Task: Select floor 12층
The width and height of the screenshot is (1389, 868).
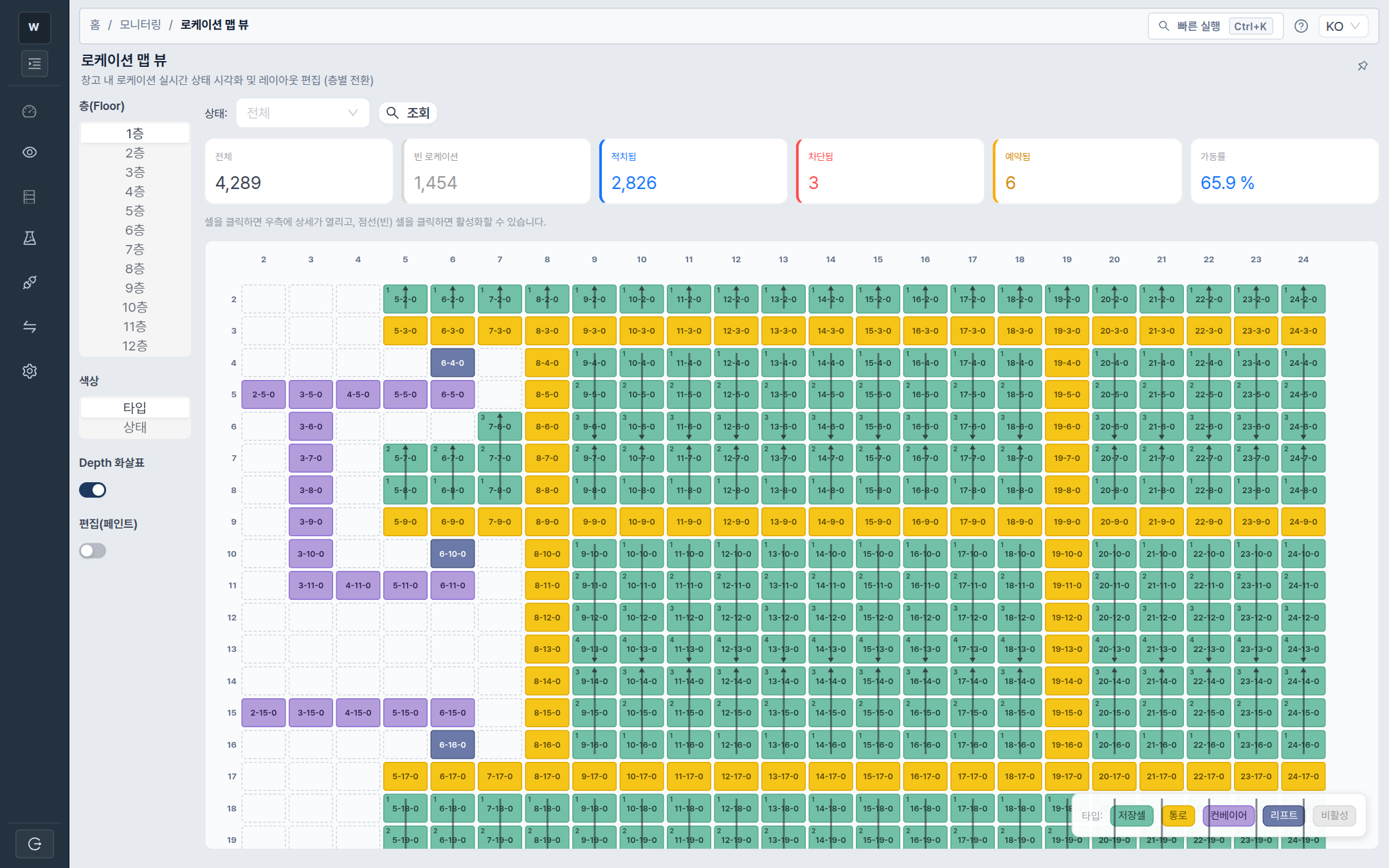Action: (x=135, y=346)
